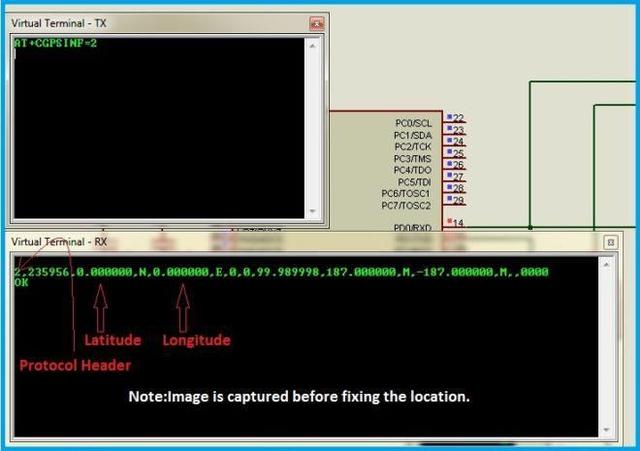
Task: Select pin 24 PC2/TCK on the microcontroller
Action: tap(456, 141)
